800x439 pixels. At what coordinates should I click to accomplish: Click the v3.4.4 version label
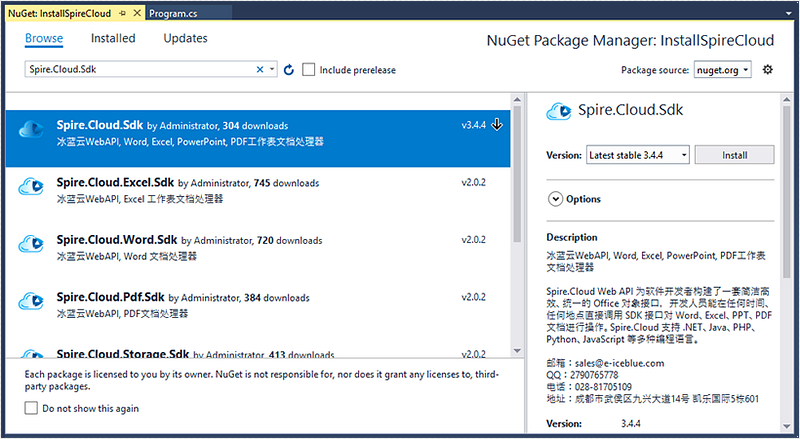pos(473,125)
